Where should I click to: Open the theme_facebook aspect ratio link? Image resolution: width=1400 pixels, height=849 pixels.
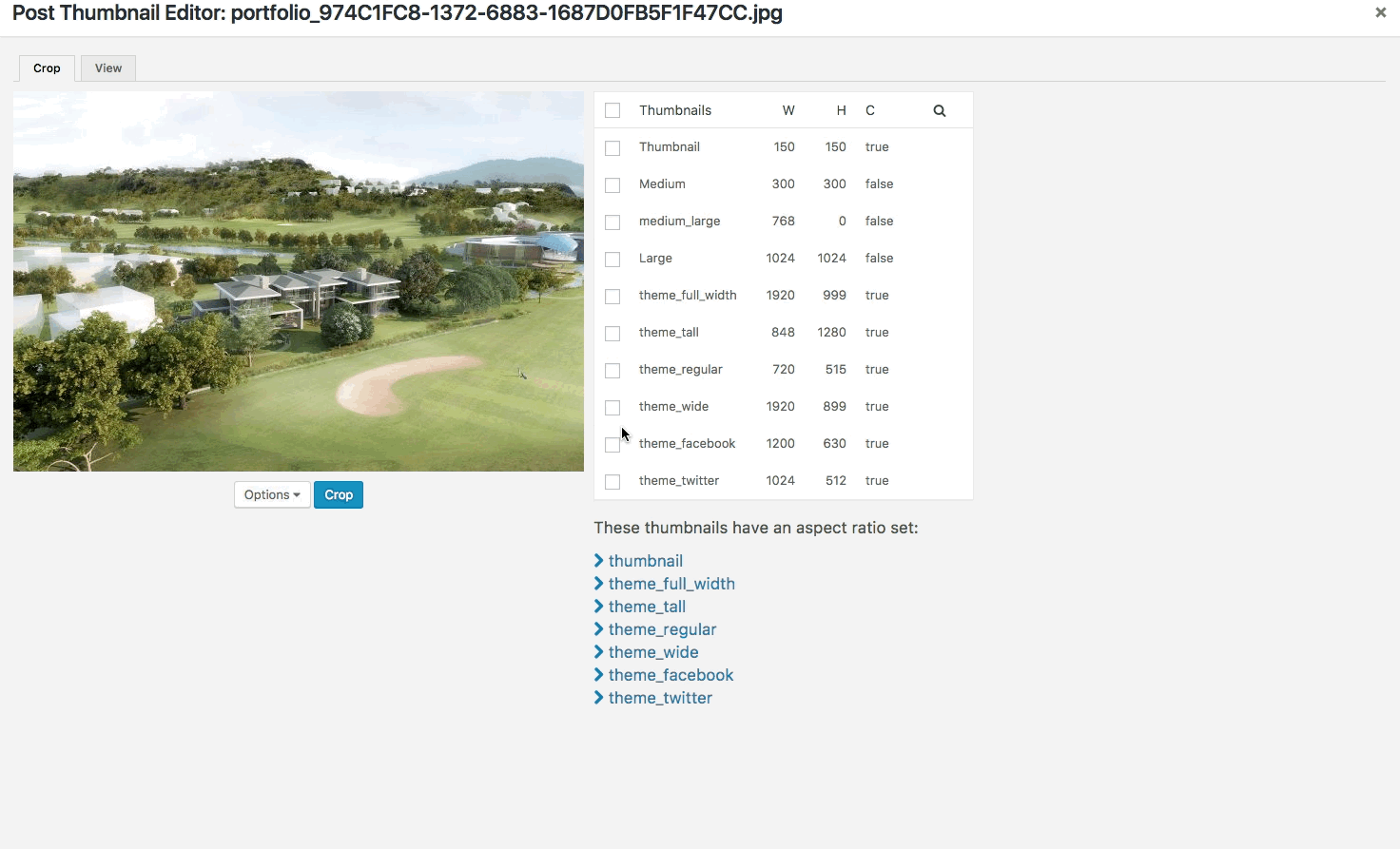tap(671, 675)
